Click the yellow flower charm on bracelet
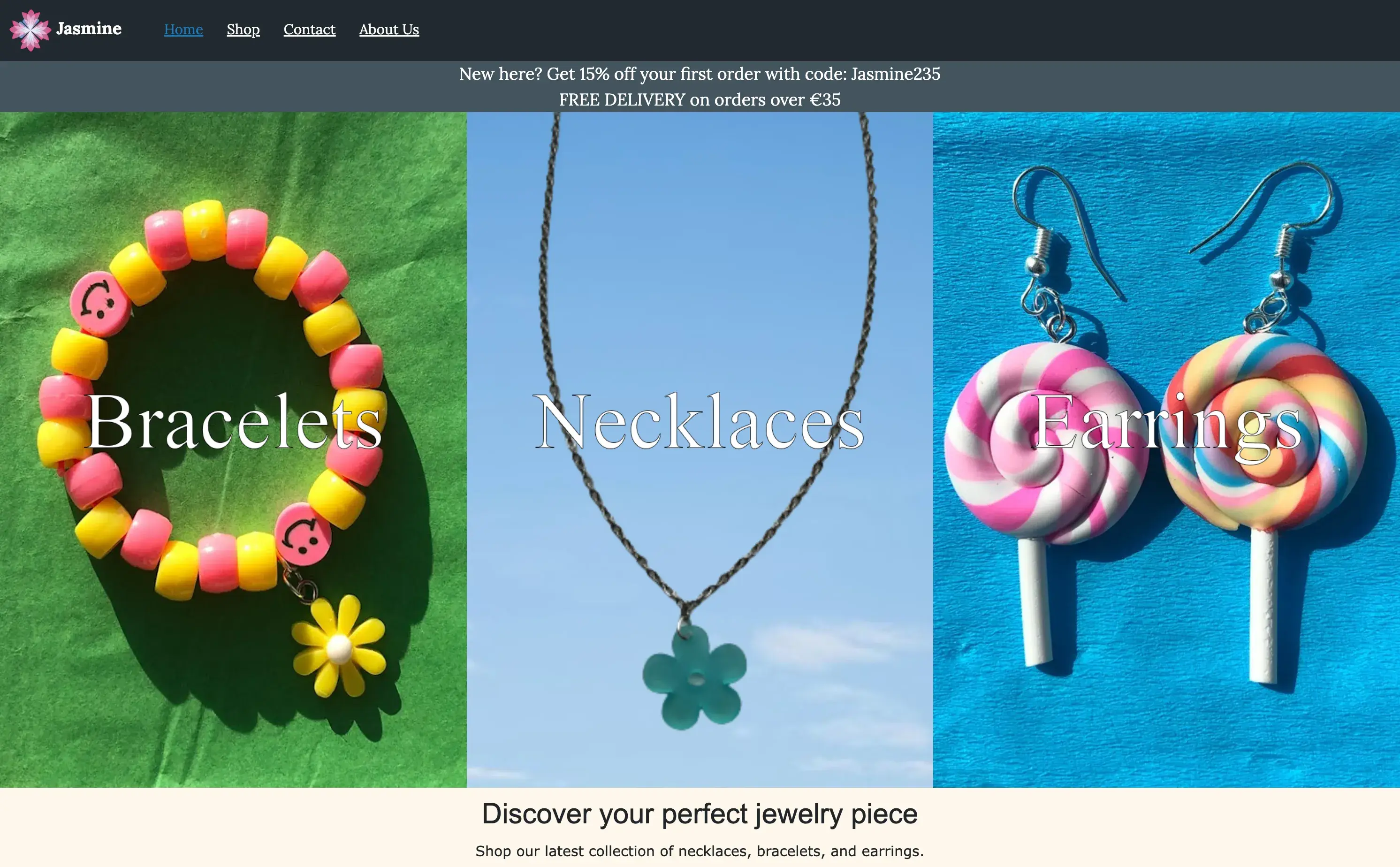 [339, 646]
